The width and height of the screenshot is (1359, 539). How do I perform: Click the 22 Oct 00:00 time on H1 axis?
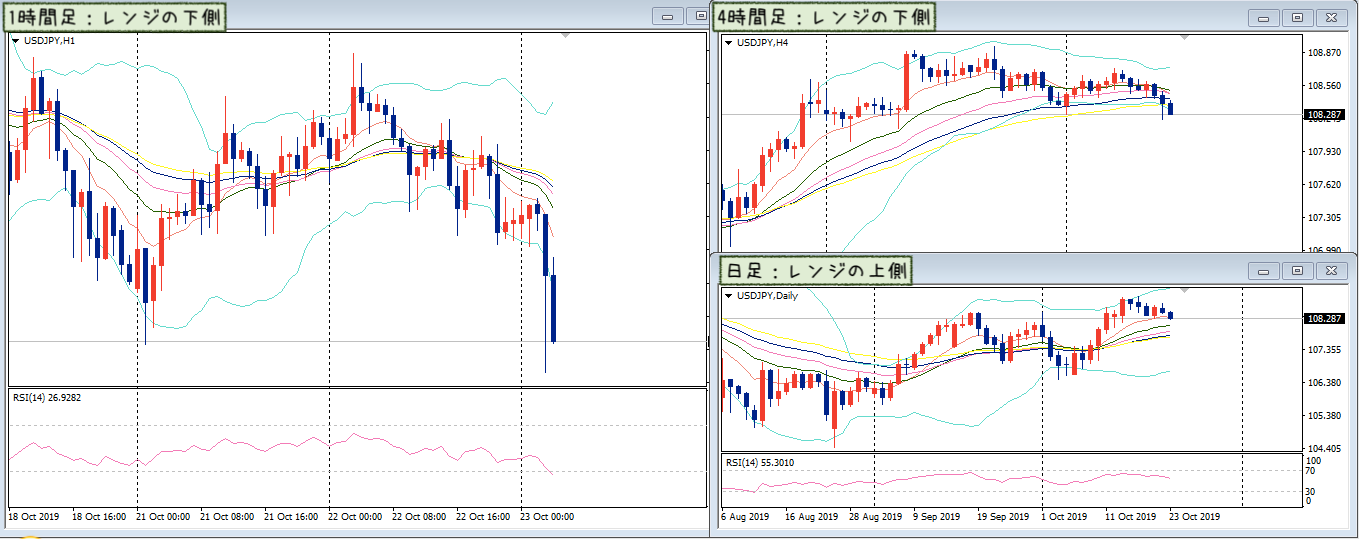point(353,517)
